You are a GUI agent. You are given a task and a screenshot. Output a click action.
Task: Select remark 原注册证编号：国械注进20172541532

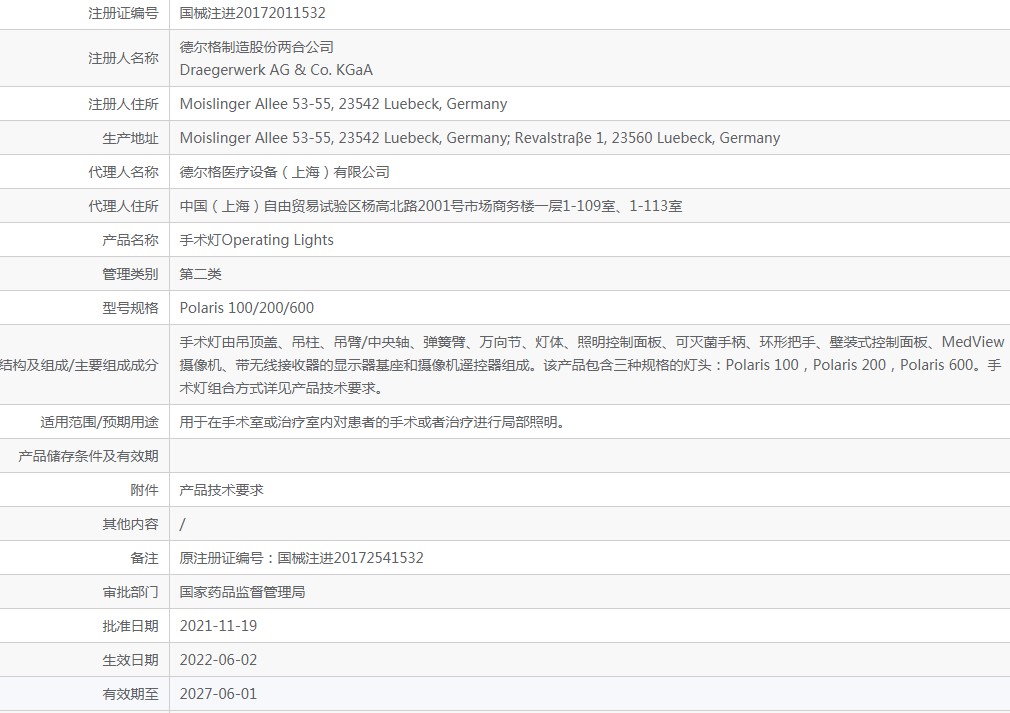(301, 558)
